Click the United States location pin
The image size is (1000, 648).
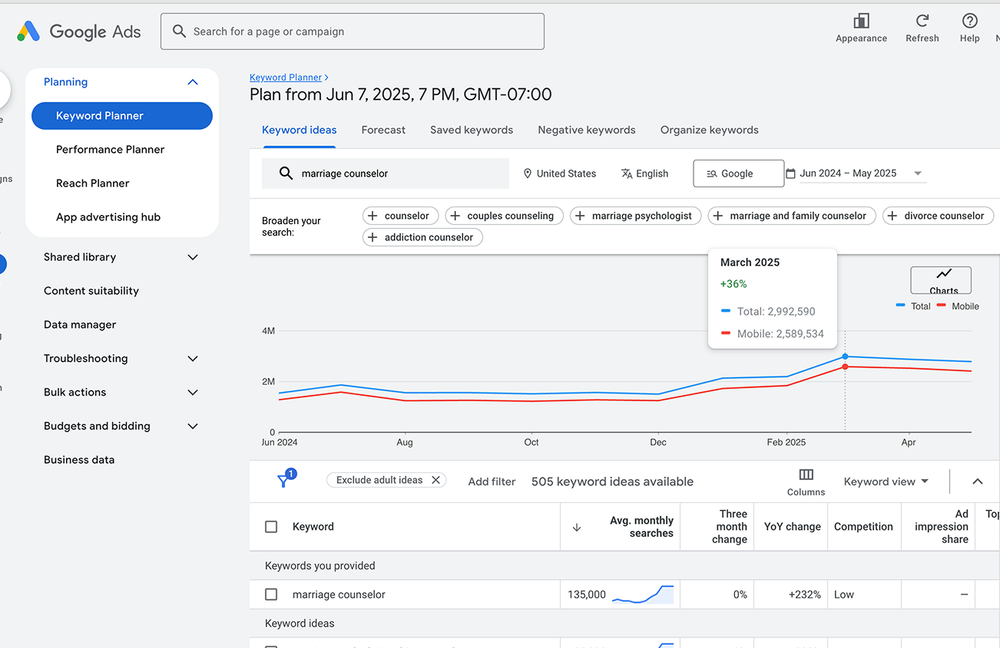pos(527,173)
